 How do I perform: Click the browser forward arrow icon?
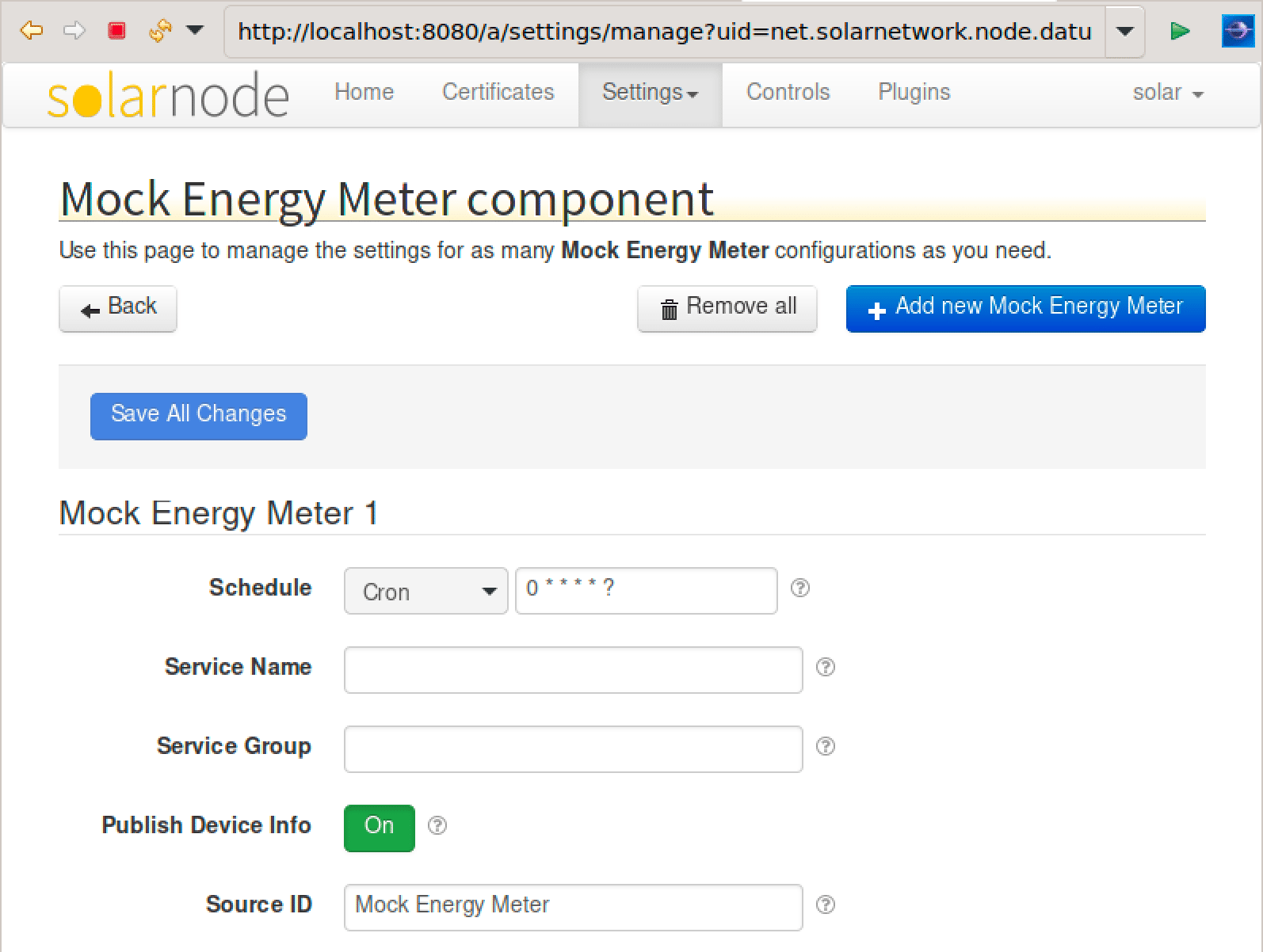(74, 32)
